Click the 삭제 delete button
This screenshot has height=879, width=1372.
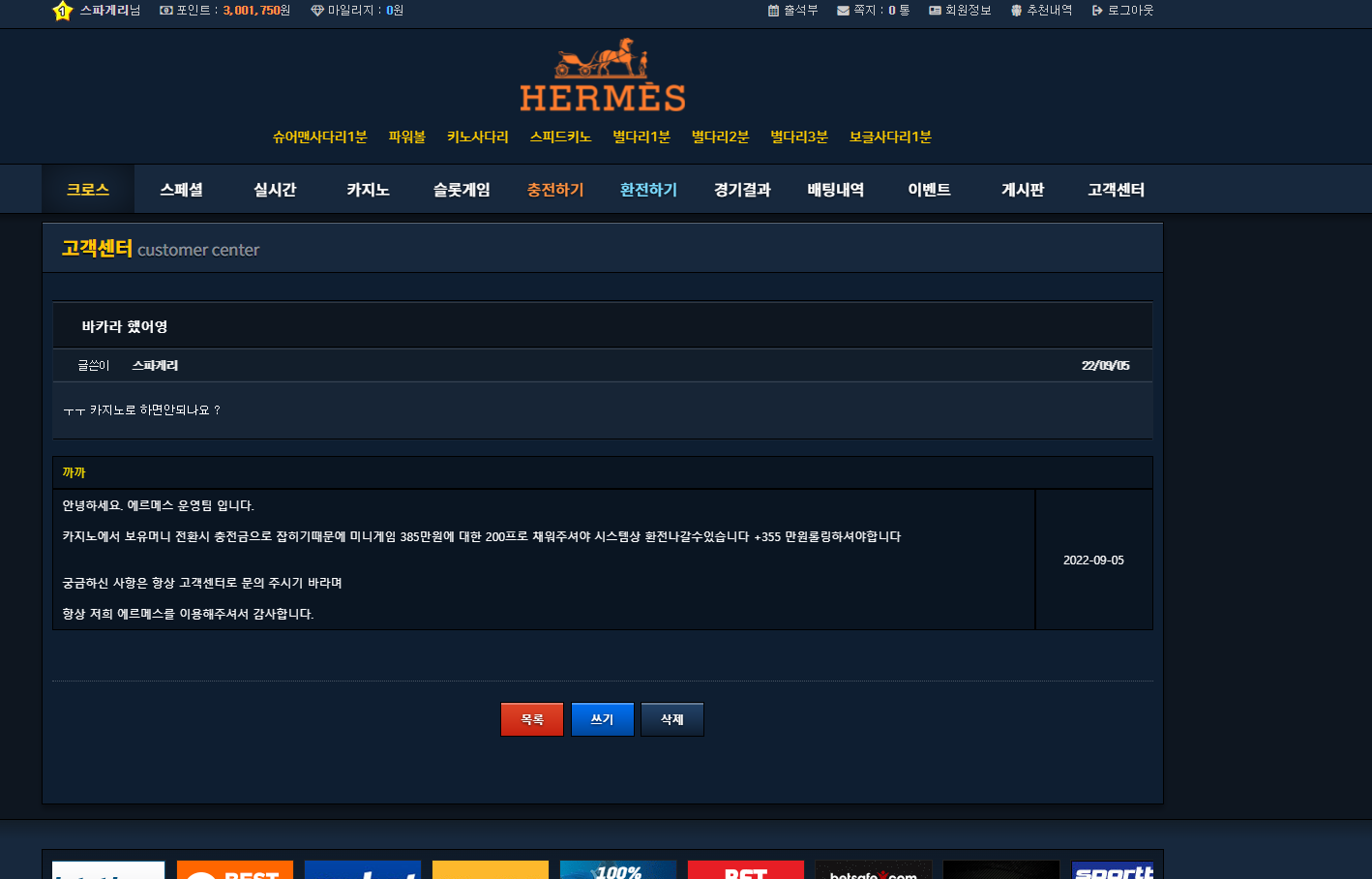[x=672, y=719]
